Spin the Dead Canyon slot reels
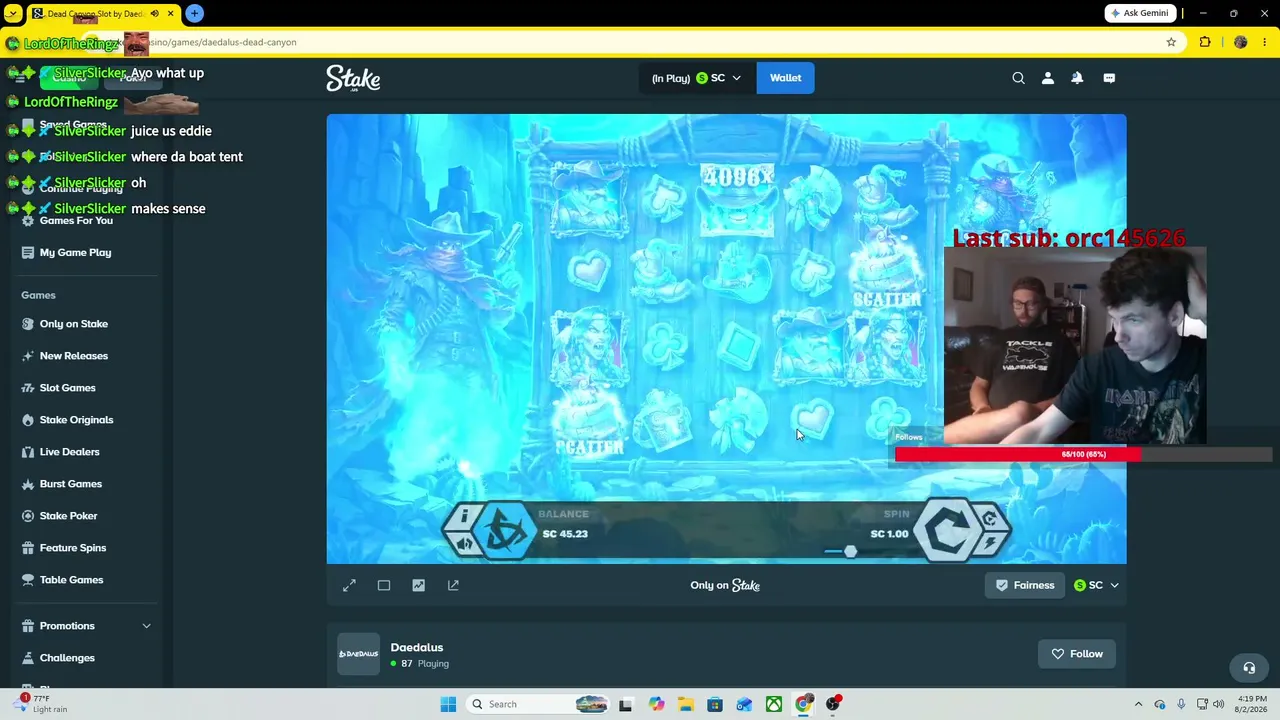The width and height of the screenshot is (1280, 720). click(x=946, y=531)
